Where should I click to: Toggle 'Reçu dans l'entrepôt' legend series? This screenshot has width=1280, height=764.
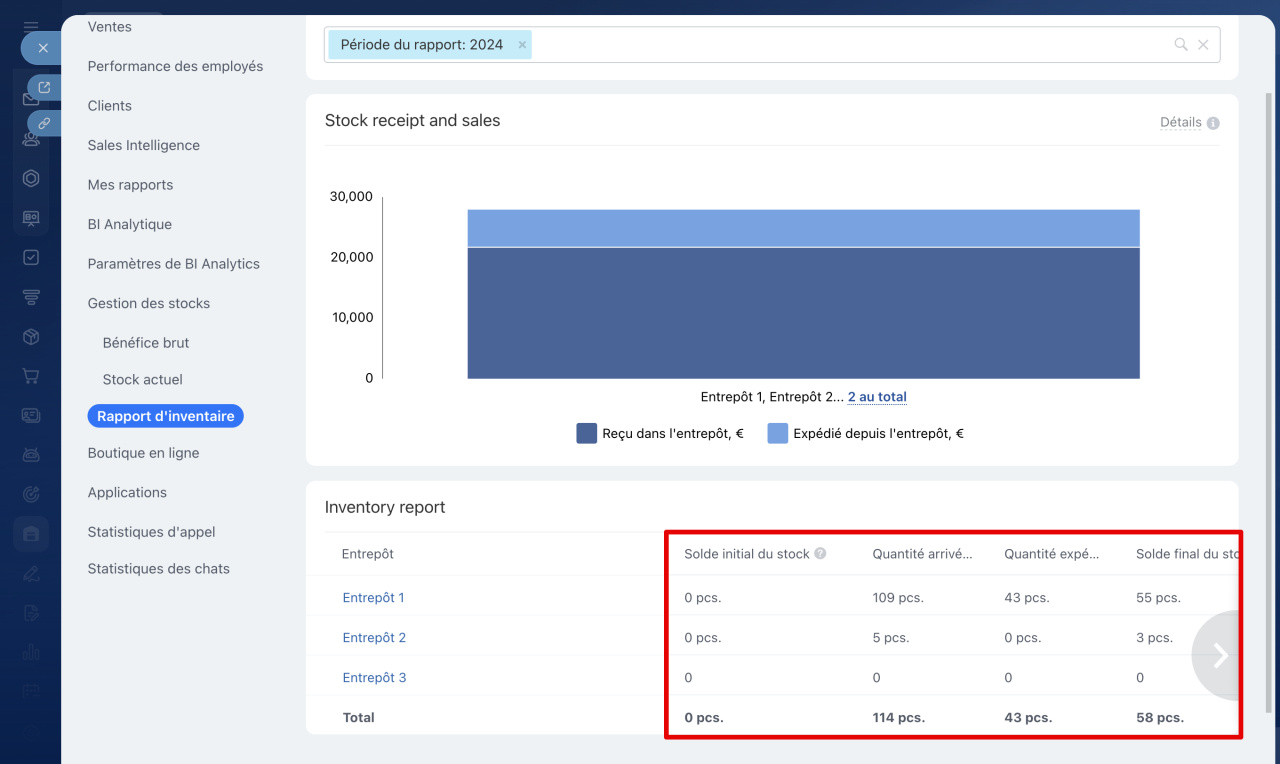coord(660,434)
